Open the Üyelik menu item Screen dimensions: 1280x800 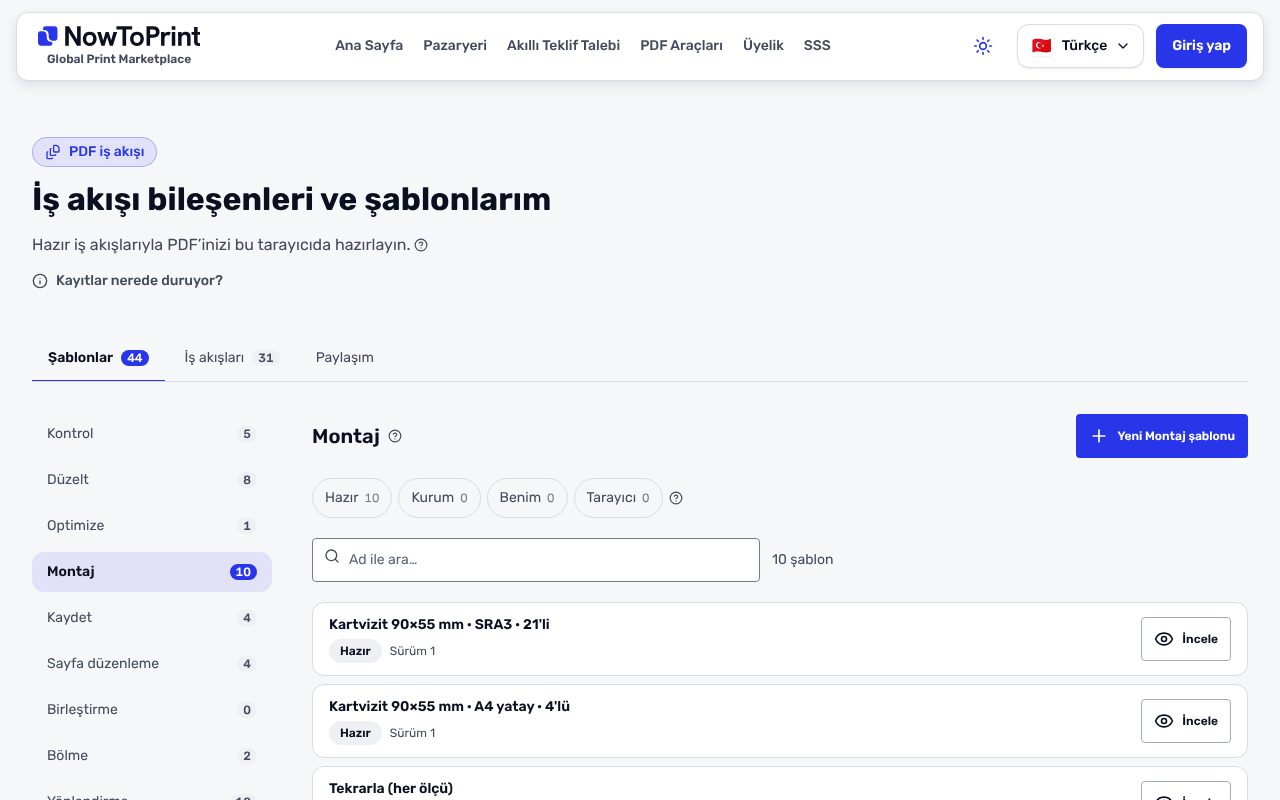[763, 46]
